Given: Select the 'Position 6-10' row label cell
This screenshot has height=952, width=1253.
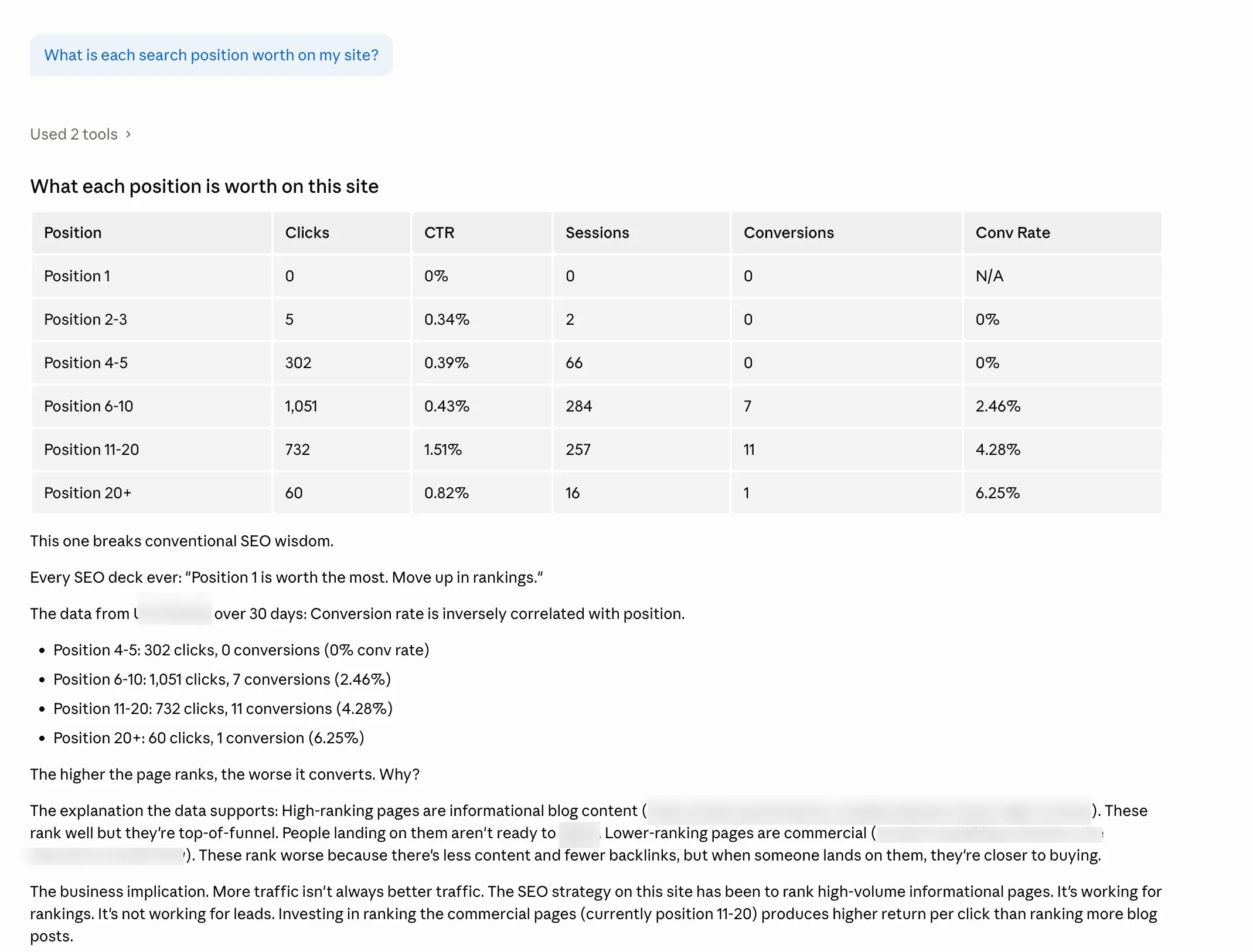Looking at the screenshot, I should [88, 406].
